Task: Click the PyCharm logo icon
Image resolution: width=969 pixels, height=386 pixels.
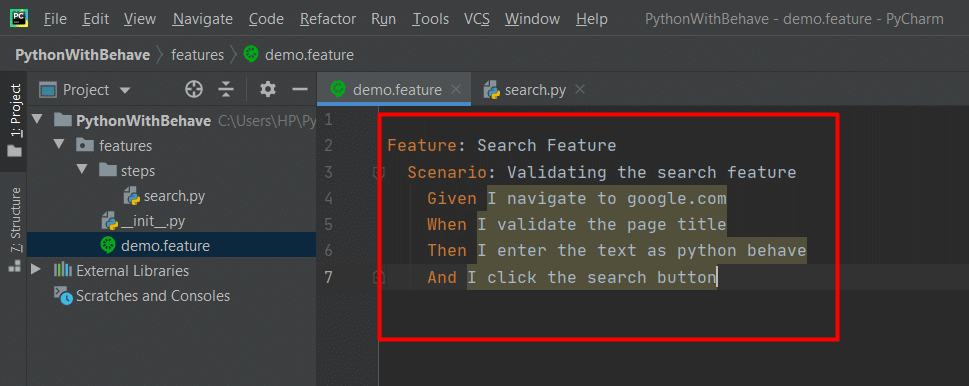Action: click(x=19, y=19)
